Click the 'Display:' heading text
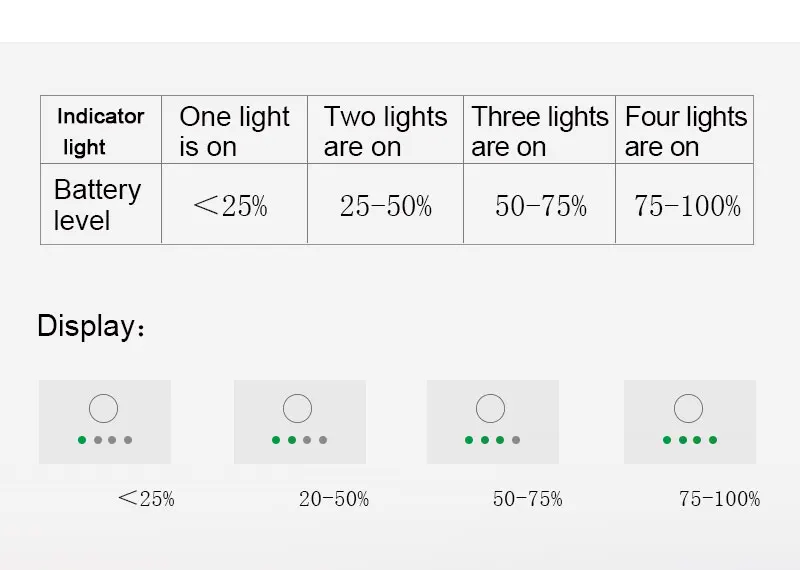The image size is (800, 570). (91, 326)
